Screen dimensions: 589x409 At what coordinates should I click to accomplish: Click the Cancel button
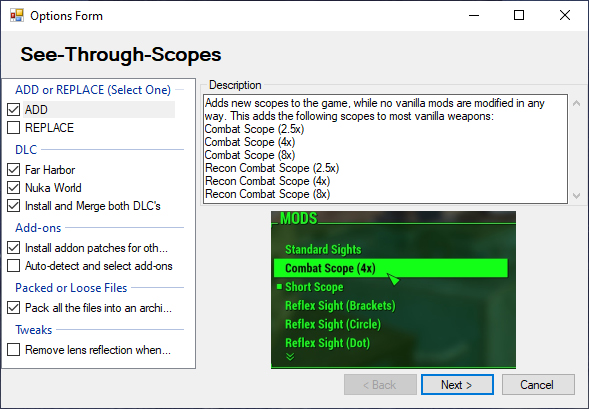point(538,385)
